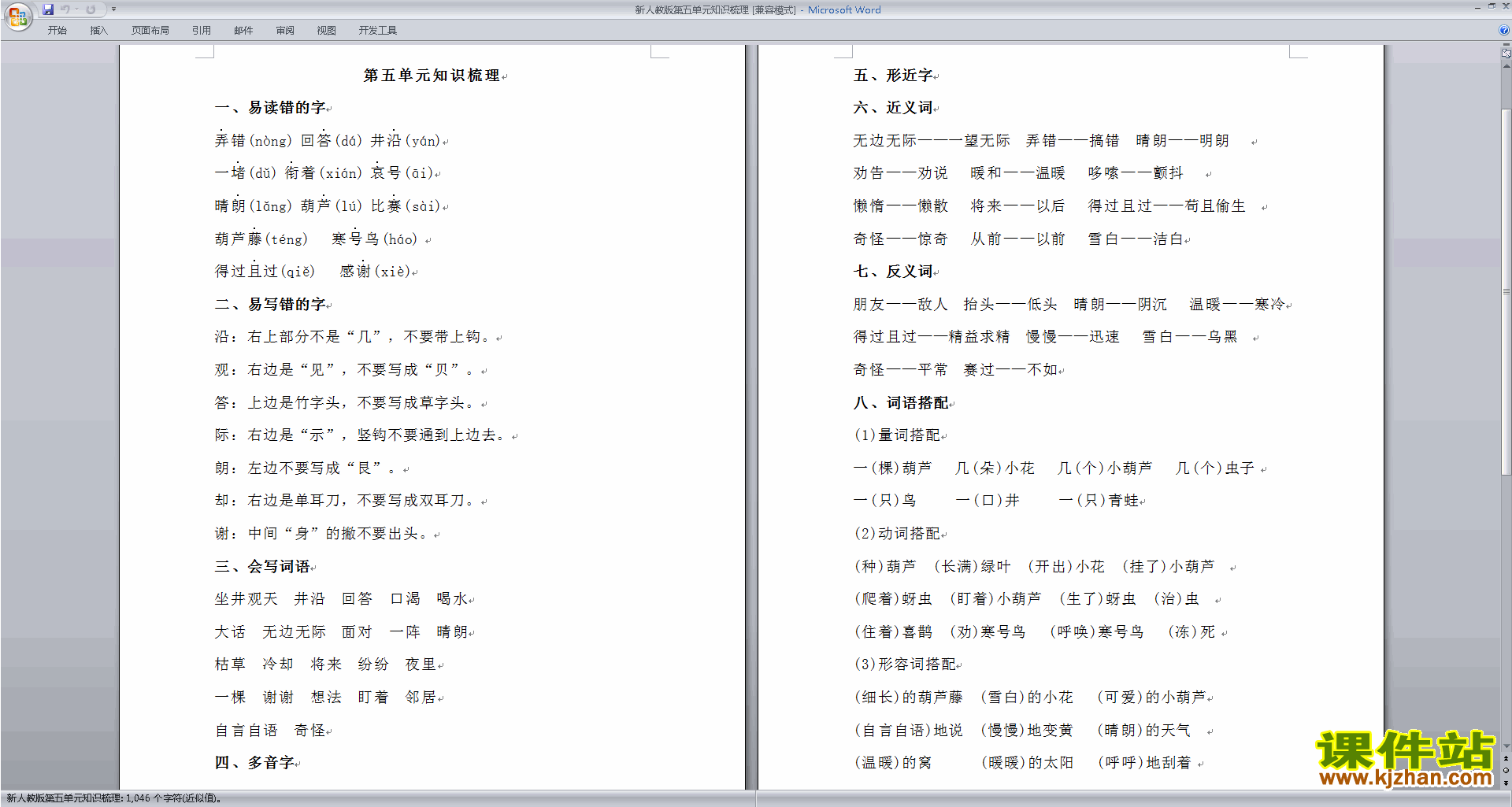Click the line starting with 观:右边是

pyautogui.click(x=347, y=370)
